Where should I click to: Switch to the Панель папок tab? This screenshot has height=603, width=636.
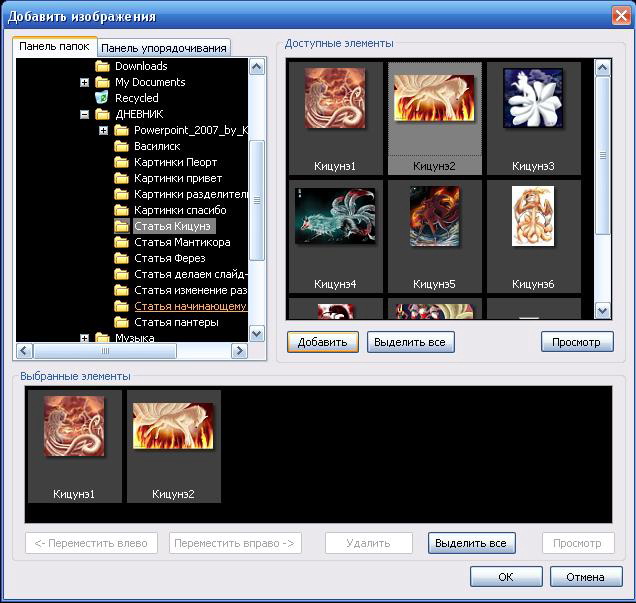point(54,46)
